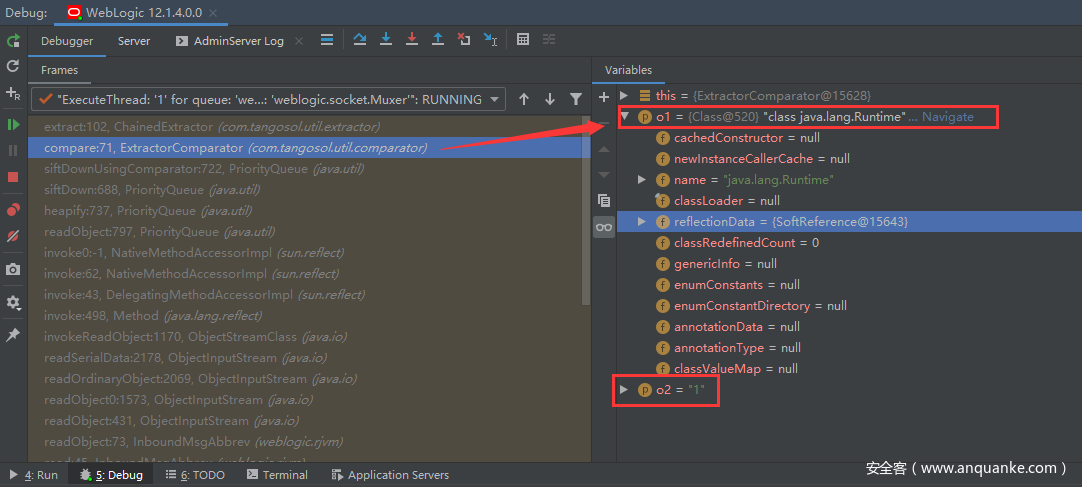The image size is (1082, 487).
Task: Toggle the Show Watches glasses icon
Action: point(603,227)
